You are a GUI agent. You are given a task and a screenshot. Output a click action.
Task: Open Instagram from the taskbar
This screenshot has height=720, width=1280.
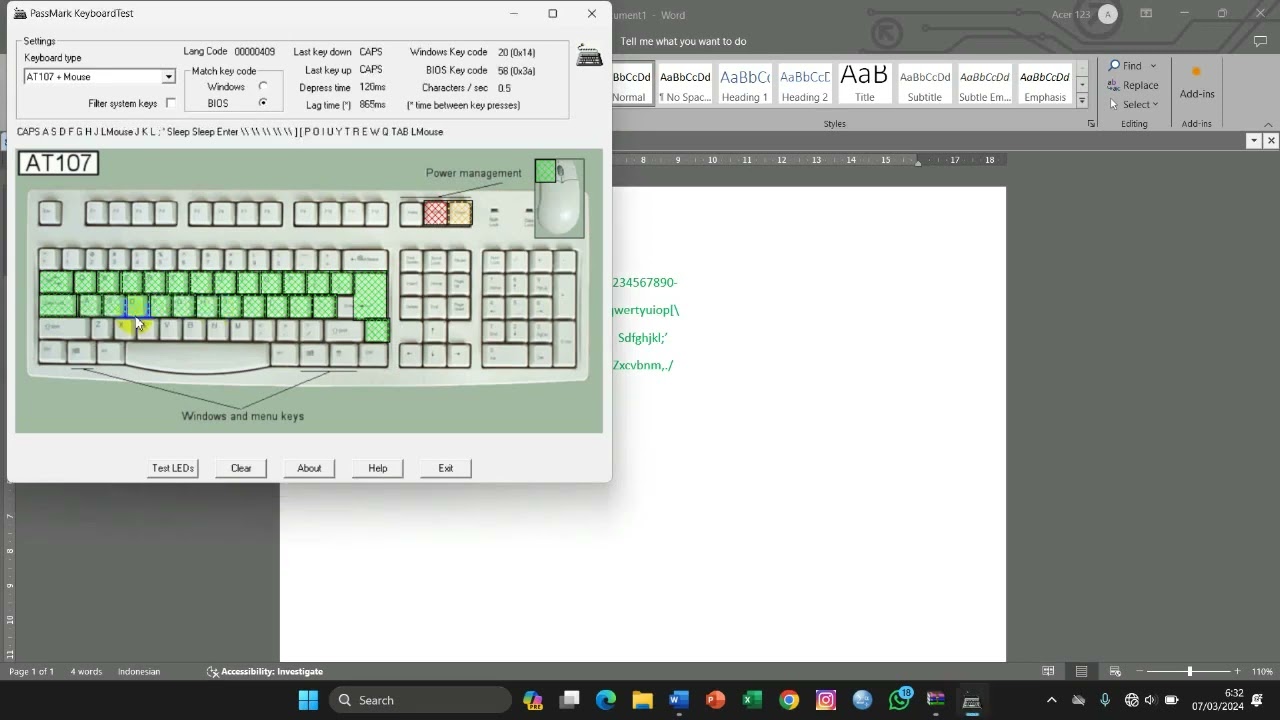pos(825,700)
